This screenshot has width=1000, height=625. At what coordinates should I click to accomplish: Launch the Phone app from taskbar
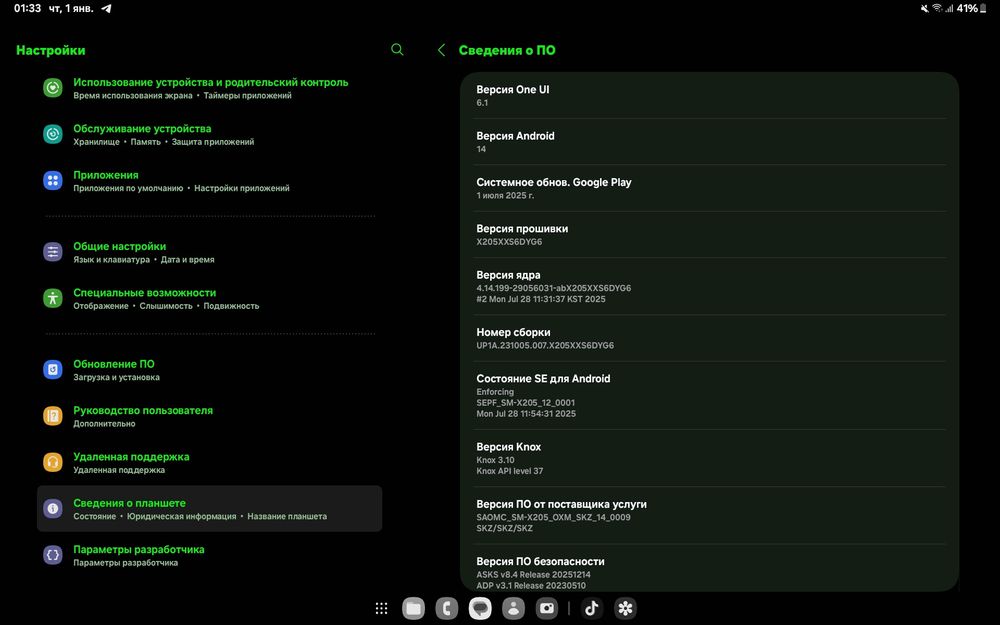click(x=447, y=608)
